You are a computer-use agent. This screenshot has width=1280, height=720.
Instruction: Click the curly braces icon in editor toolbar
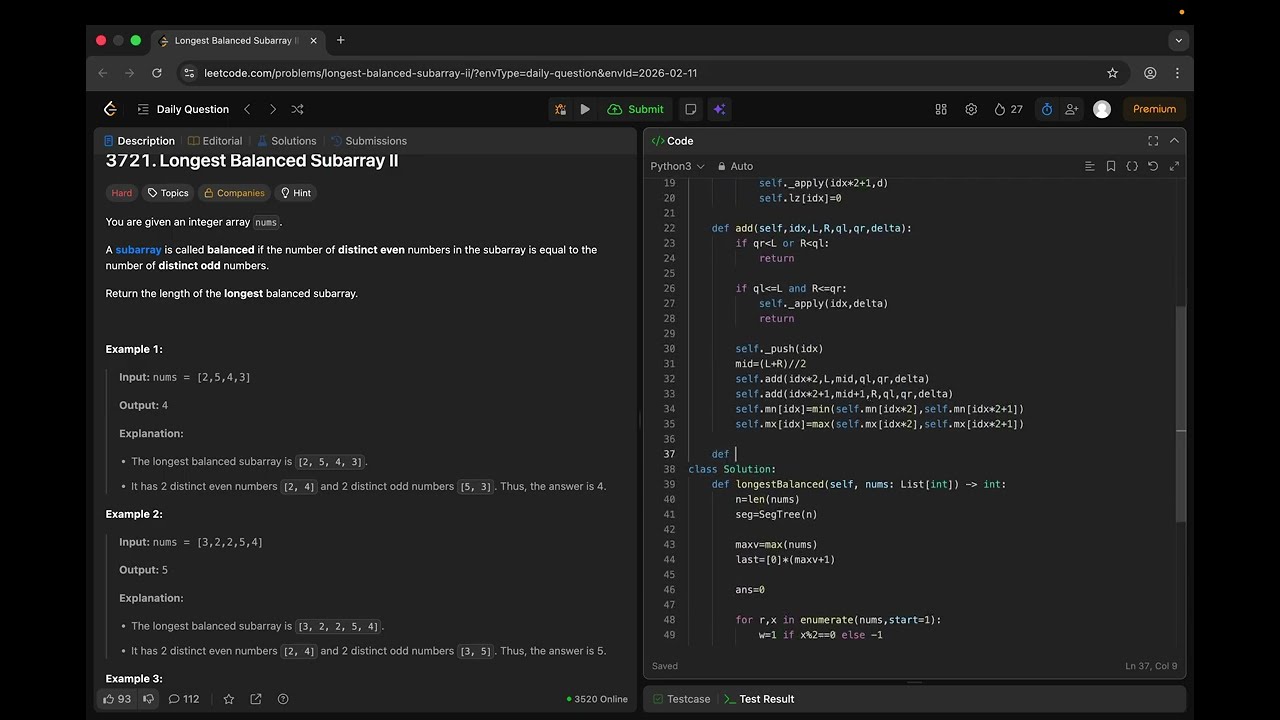coord(1132,166)
